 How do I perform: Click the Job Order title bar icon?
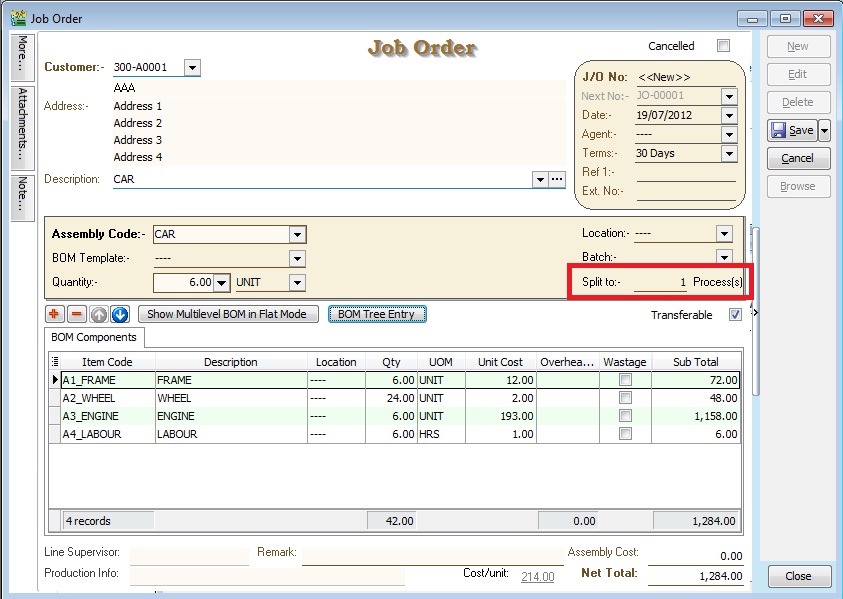[17, 18]
